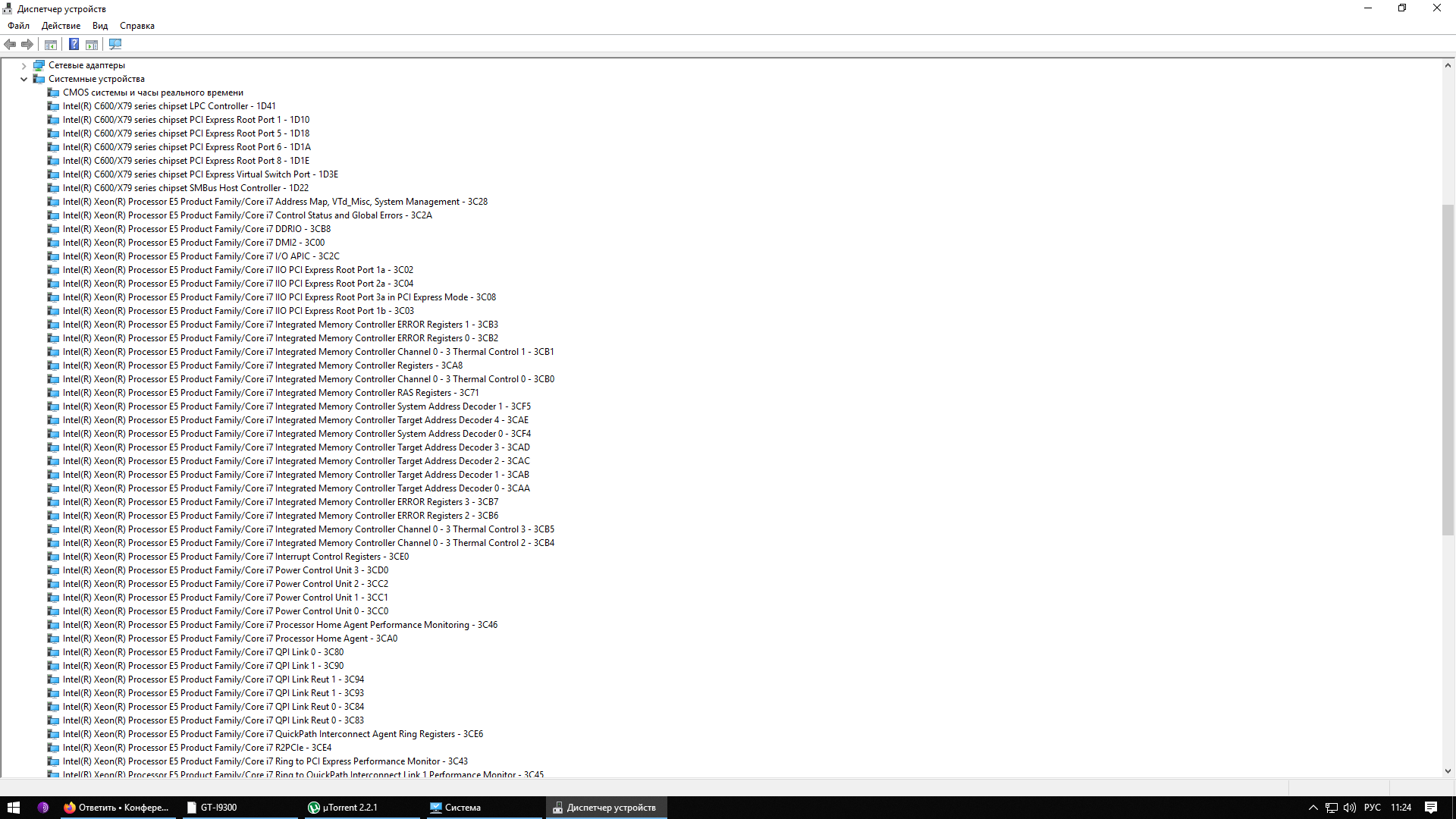Expand the Сетевые адаптеры category
The height and width of the screenshot is (819, 1456).
(x=24, y=66)
